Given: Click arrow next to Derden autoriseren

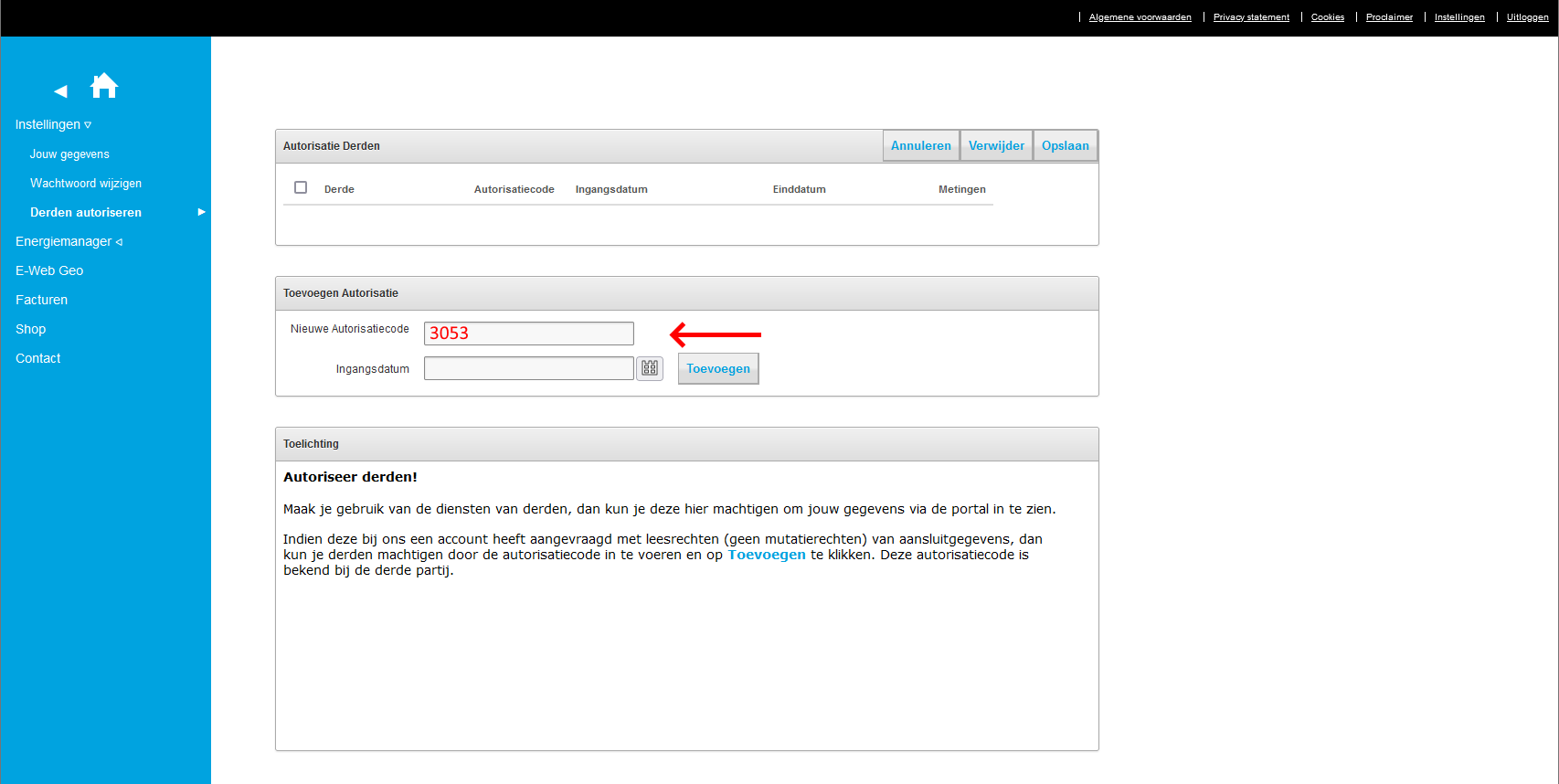Looking at the screenshot, I should (x=202, y=212).
